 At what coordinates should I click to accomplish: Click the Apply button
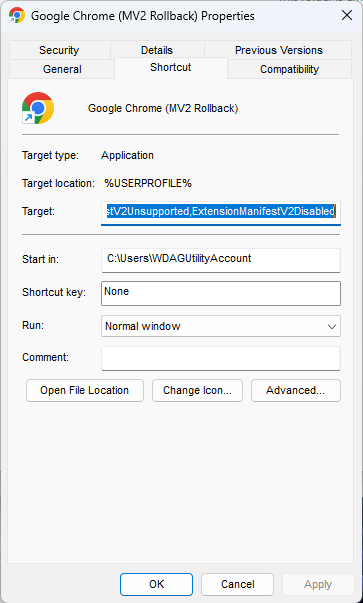click(318, 584)
